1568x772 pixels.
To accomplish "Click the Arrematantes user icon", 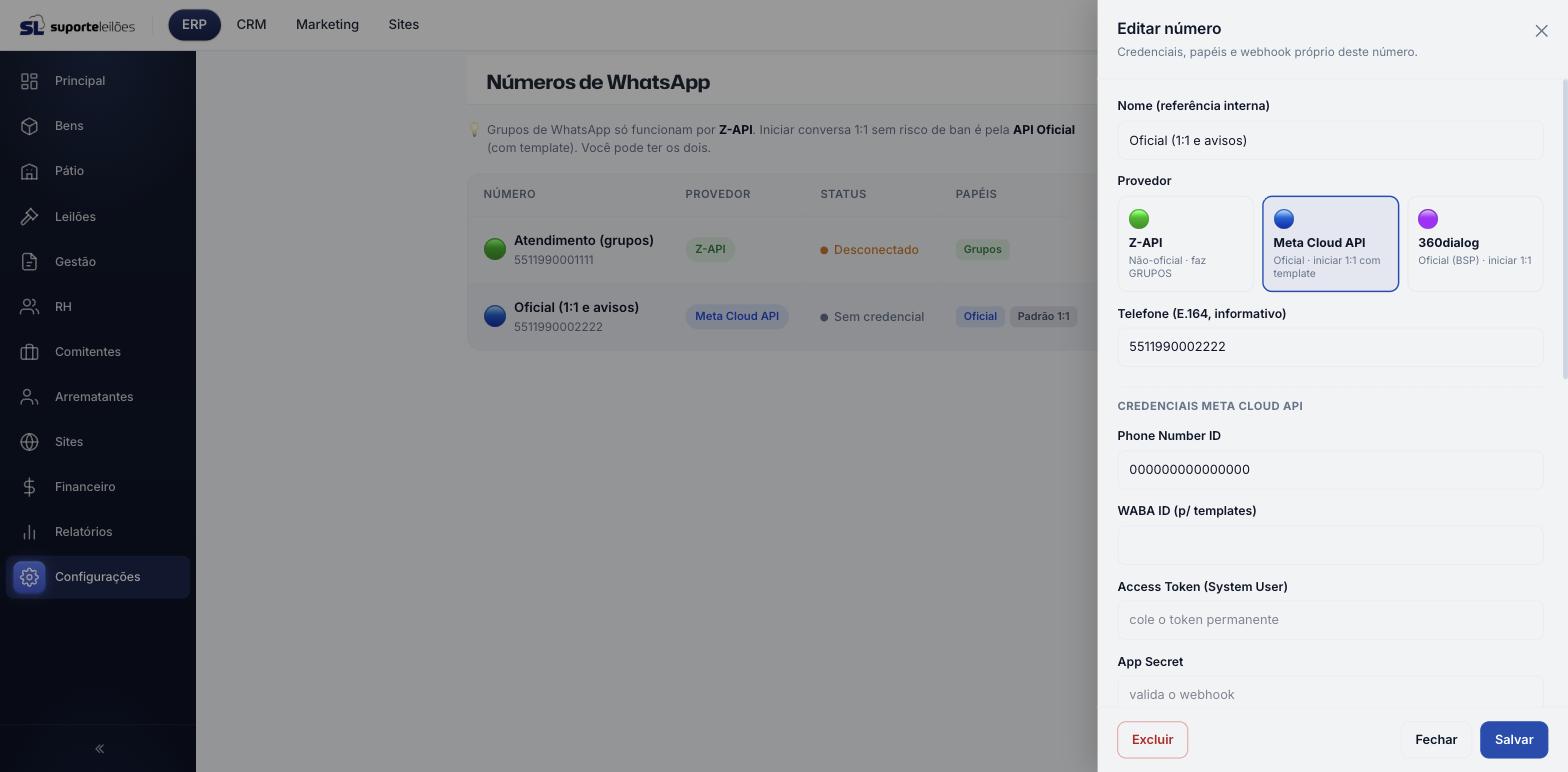I will [x=29, y=397].
